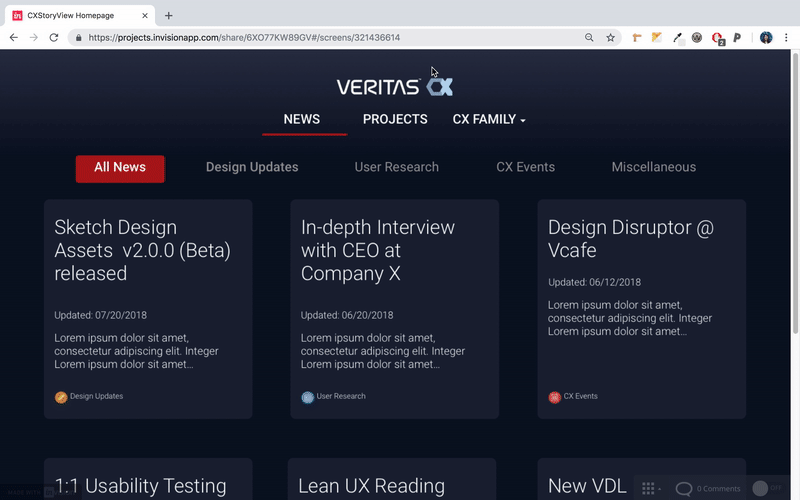The height and width of the screenshot is (500, 800).
Task: Filter news by User Research
Action: click(x=396, y=168)
